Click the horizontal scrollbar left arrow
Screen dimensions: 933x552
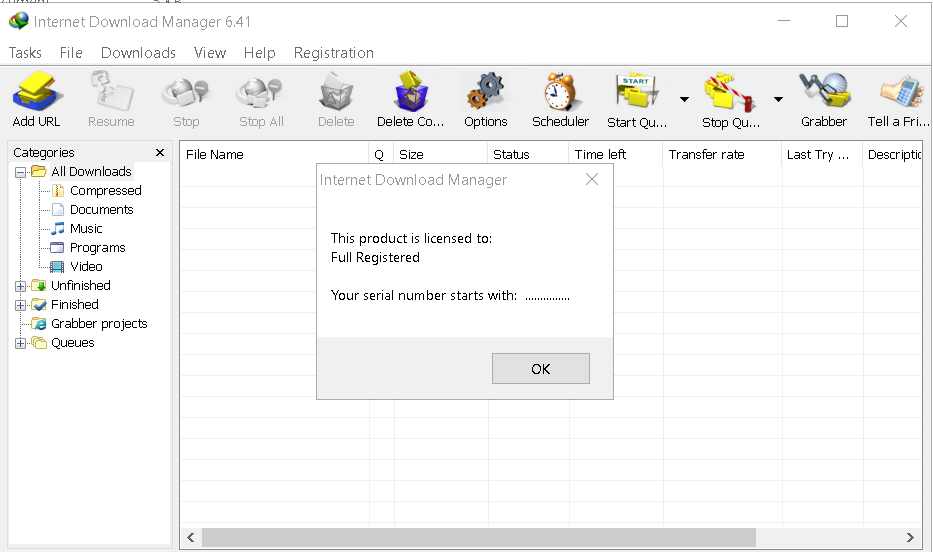[190, 538]
